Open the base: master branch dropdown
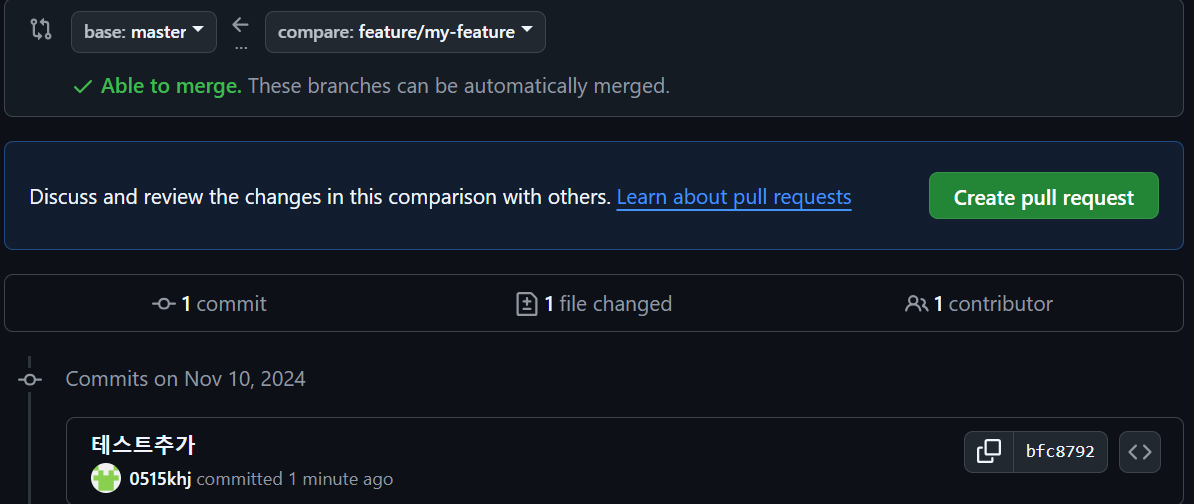 click(x=144, y=32)
